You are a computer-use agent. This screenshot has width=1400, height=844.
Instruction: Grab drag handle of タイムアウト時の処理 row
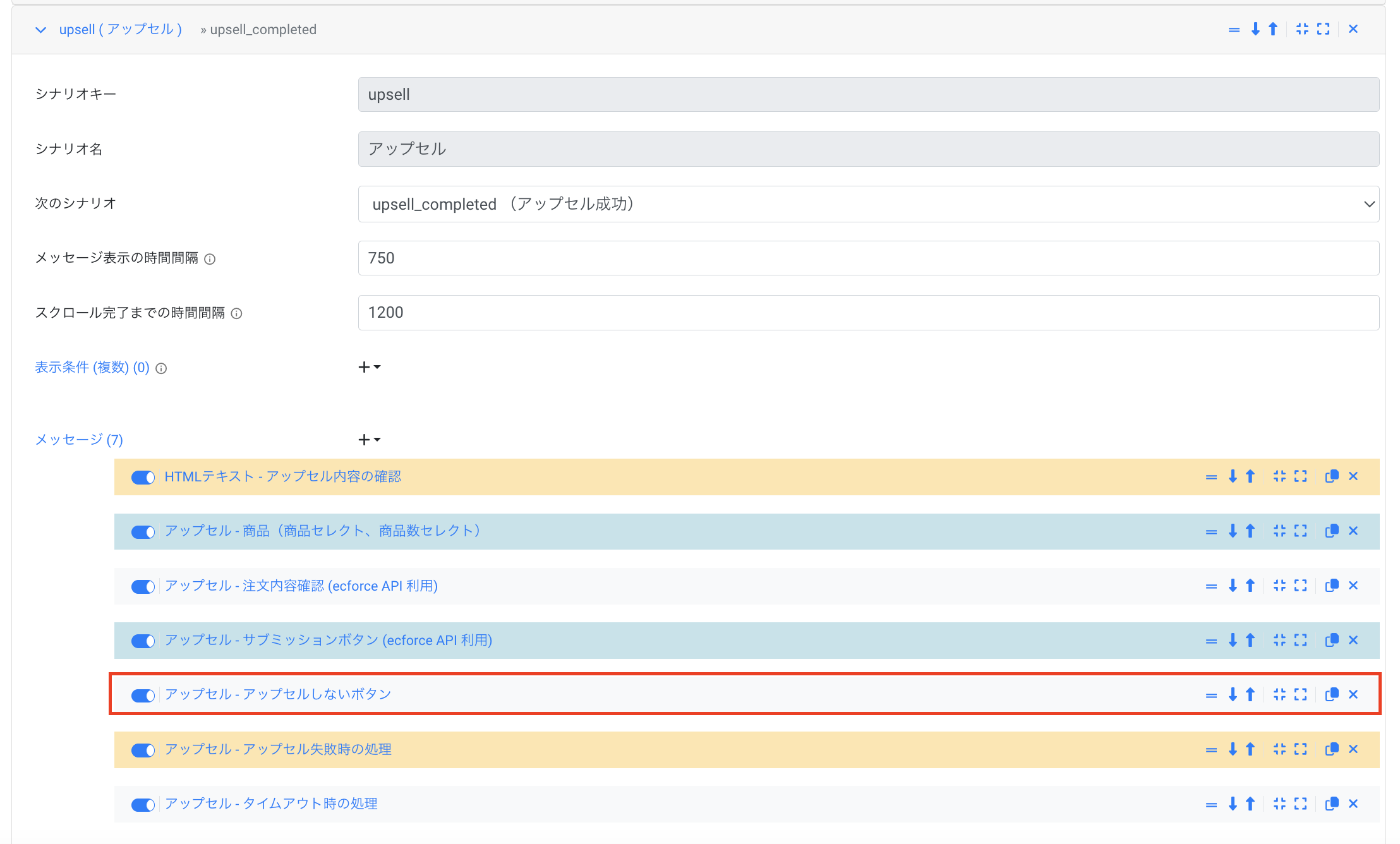[x=1211, y=804]
